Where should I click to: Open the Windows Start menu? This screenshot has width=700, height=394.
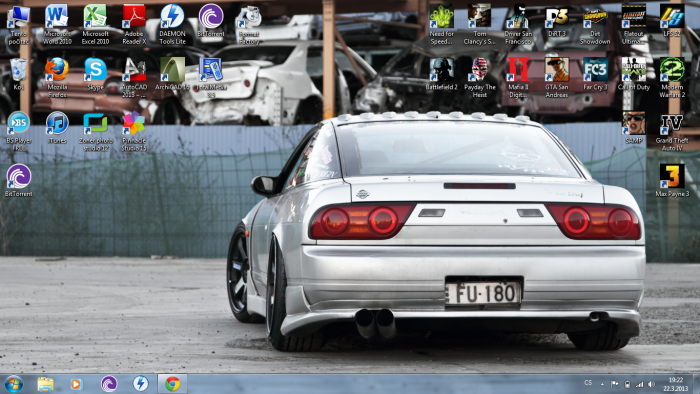[x=13, y=384]
